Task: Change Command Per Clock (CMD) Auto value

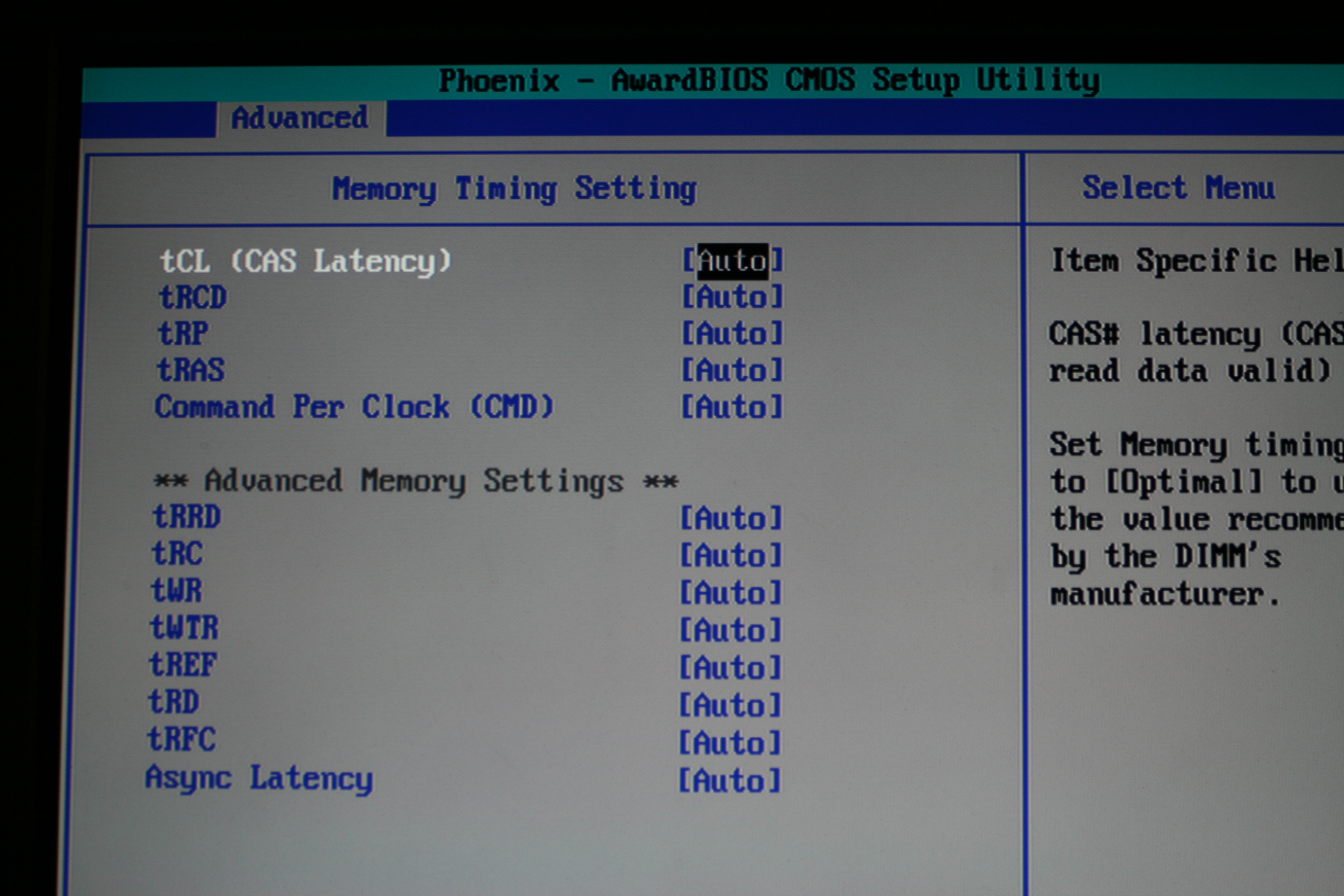Action: point(732,408)
